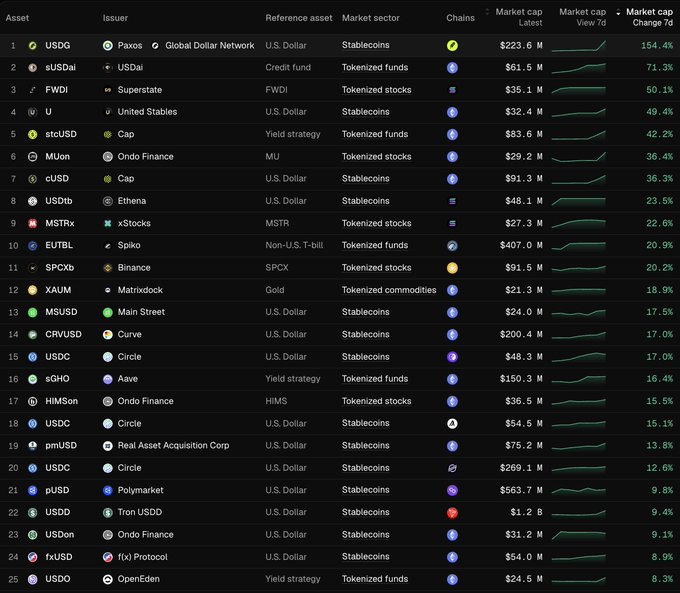
Task: Click the HIMS reference asset text
Action: pyautogui.click(x=276, y=401)
